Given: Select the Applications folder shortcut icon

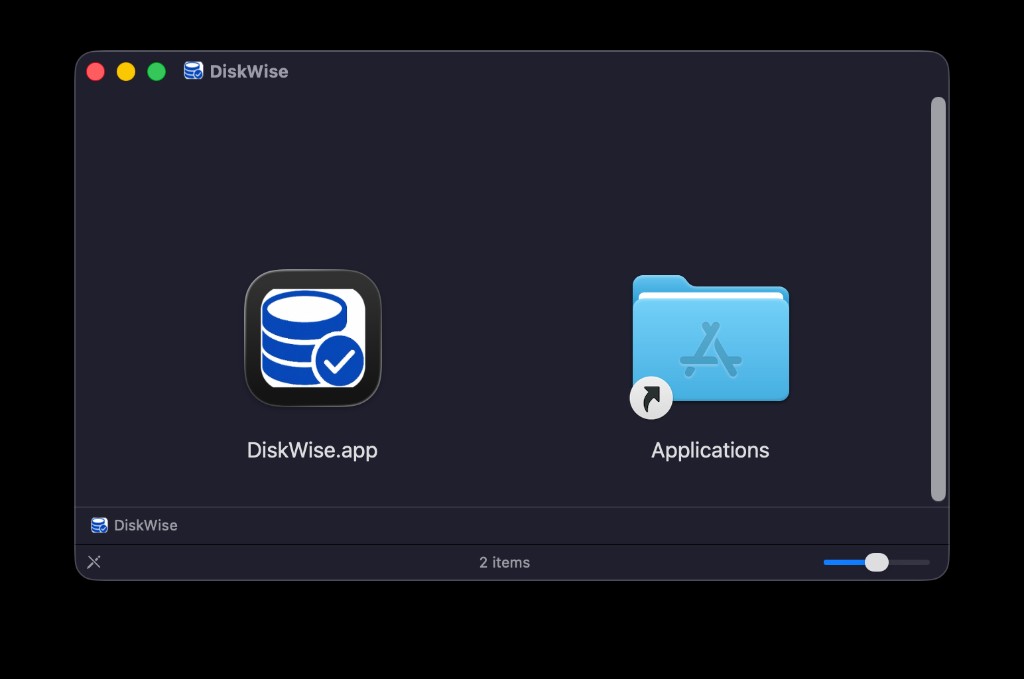Looking at the screenshot, I should coord(710,346).
